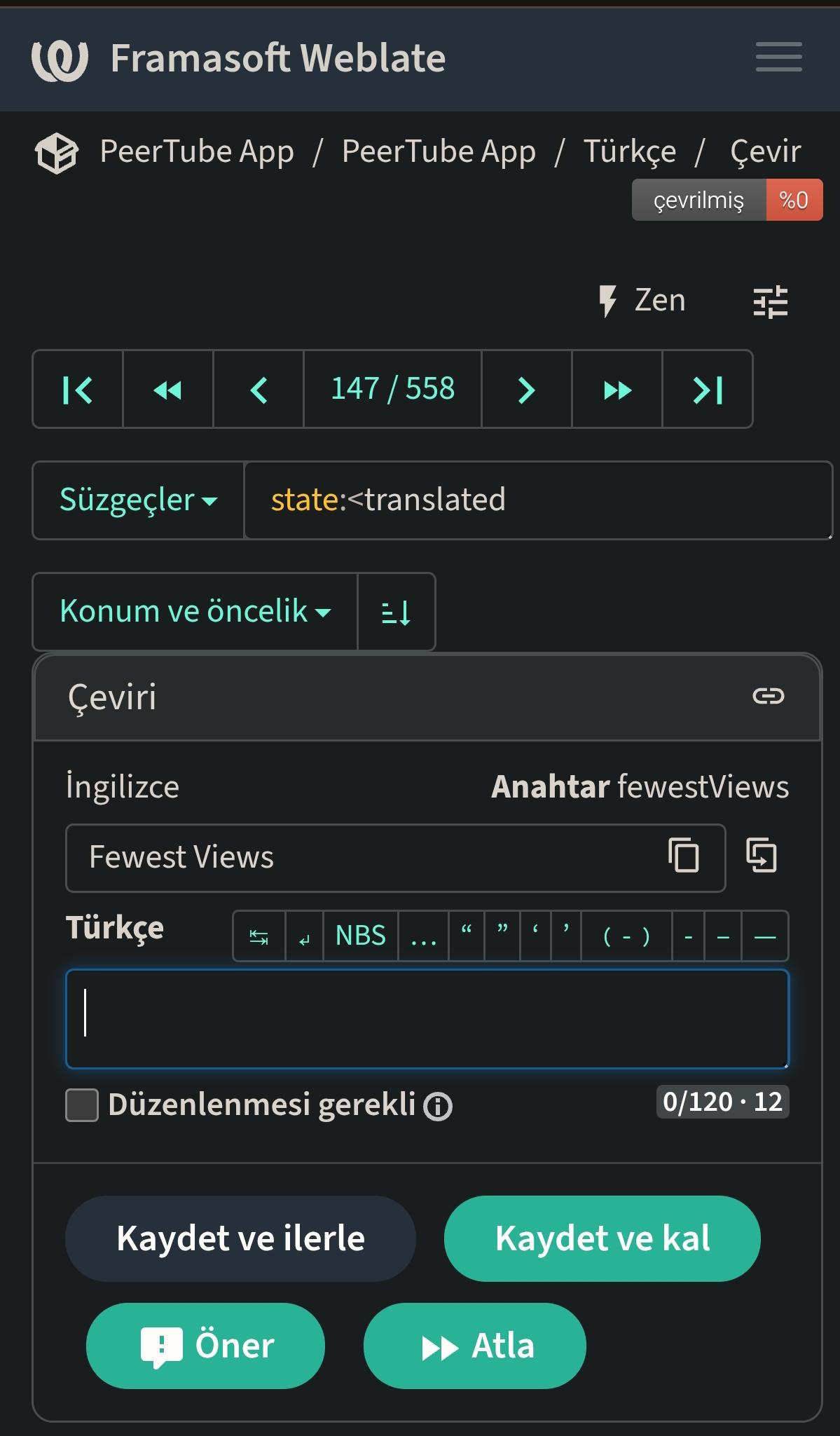Screen dimensions: 840x1436
Task: Open Türkçe breadcrumb link
Action: pyautogui.click(x=630, y=151)
